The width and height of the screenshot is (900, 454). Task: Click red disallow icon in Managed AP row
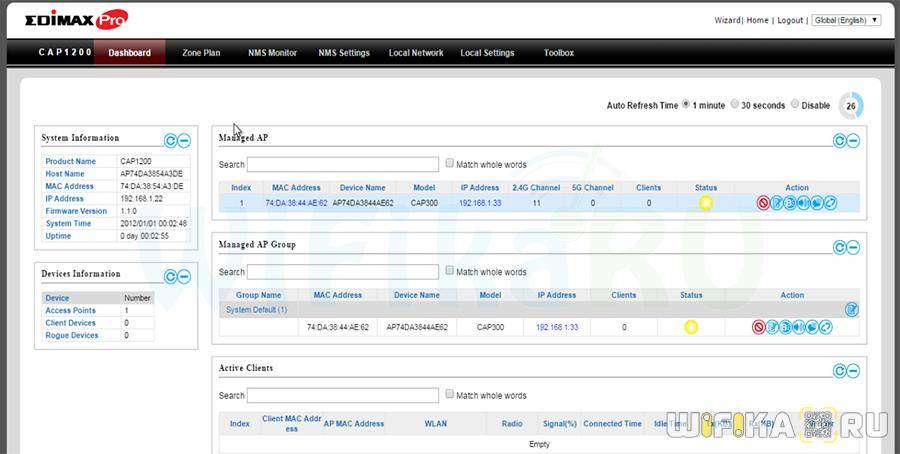click(x=762, y=203)
